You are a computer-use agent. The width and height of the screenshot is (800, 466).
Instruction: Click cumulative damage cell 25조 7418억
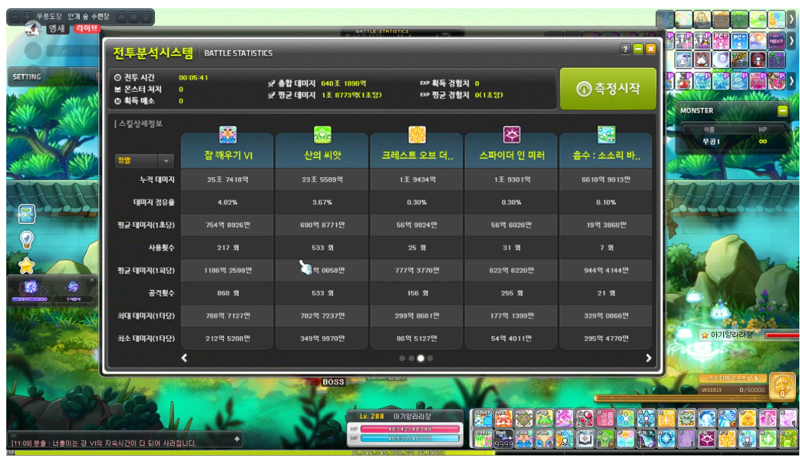point(228,180)
